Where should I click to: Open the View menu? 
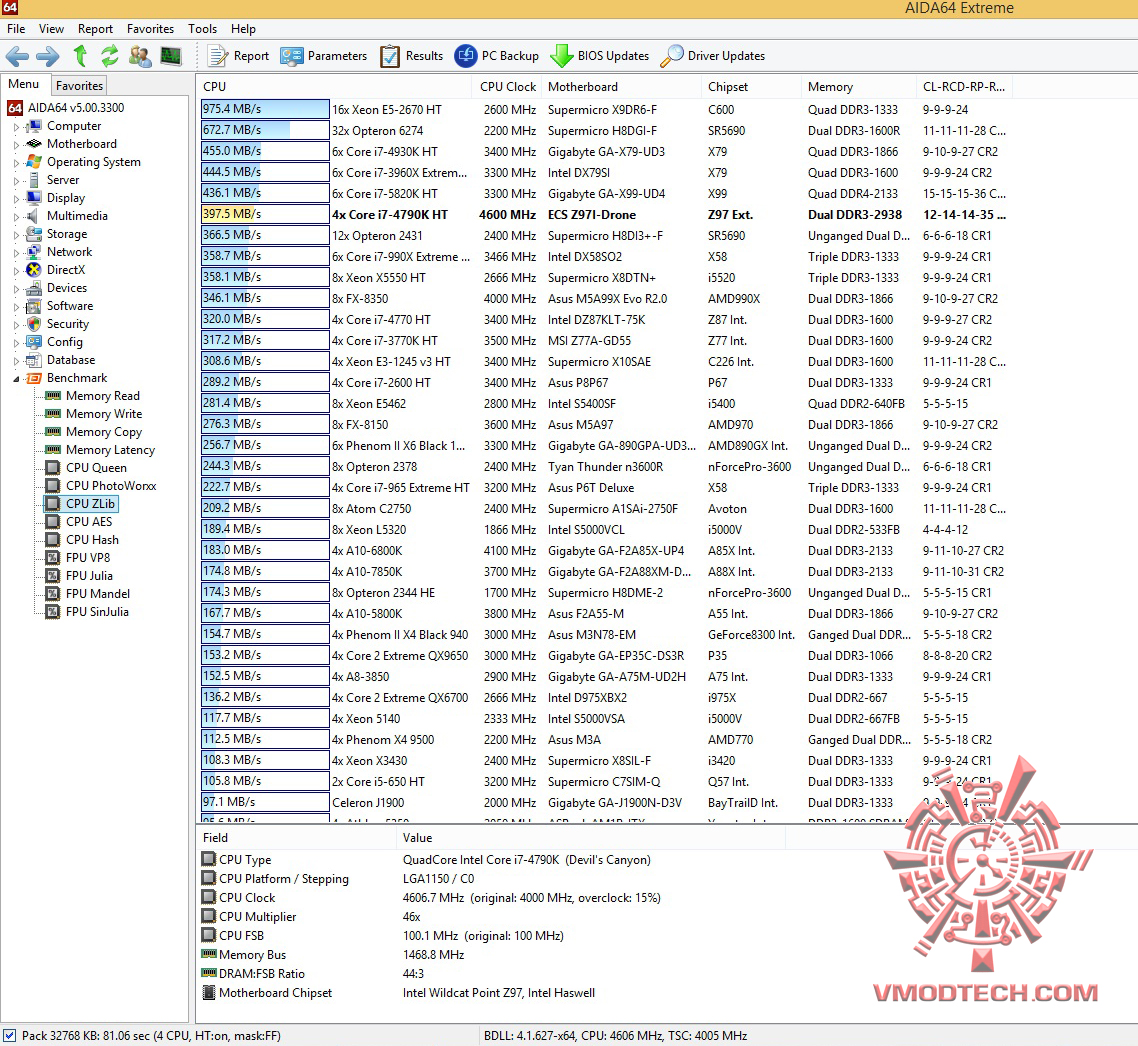click(52, 29)
